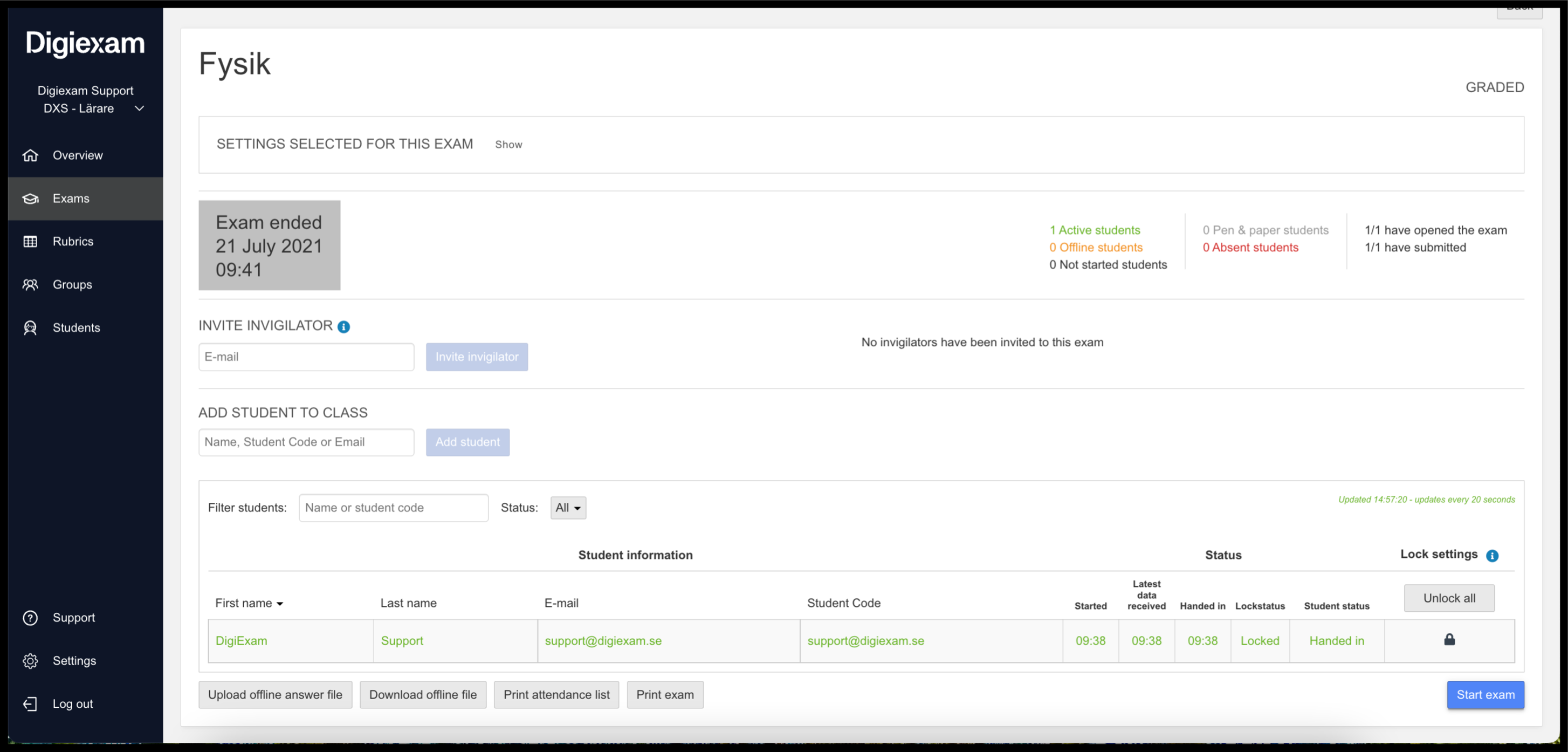Click Name, Student Code or Email field
Screen dimensions: 1568x752
[306, 442]
